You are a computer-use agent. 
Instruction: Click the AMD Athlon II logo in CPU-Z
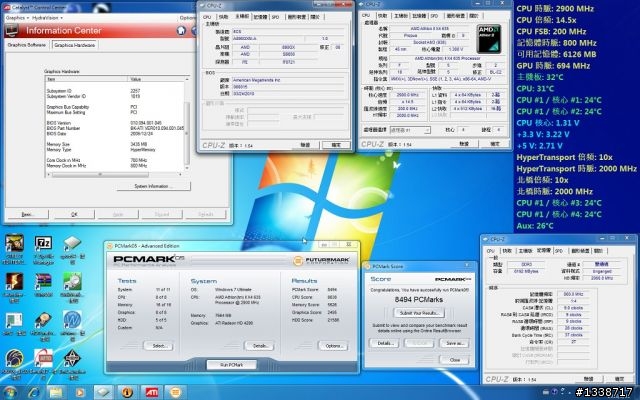point(489,39)
